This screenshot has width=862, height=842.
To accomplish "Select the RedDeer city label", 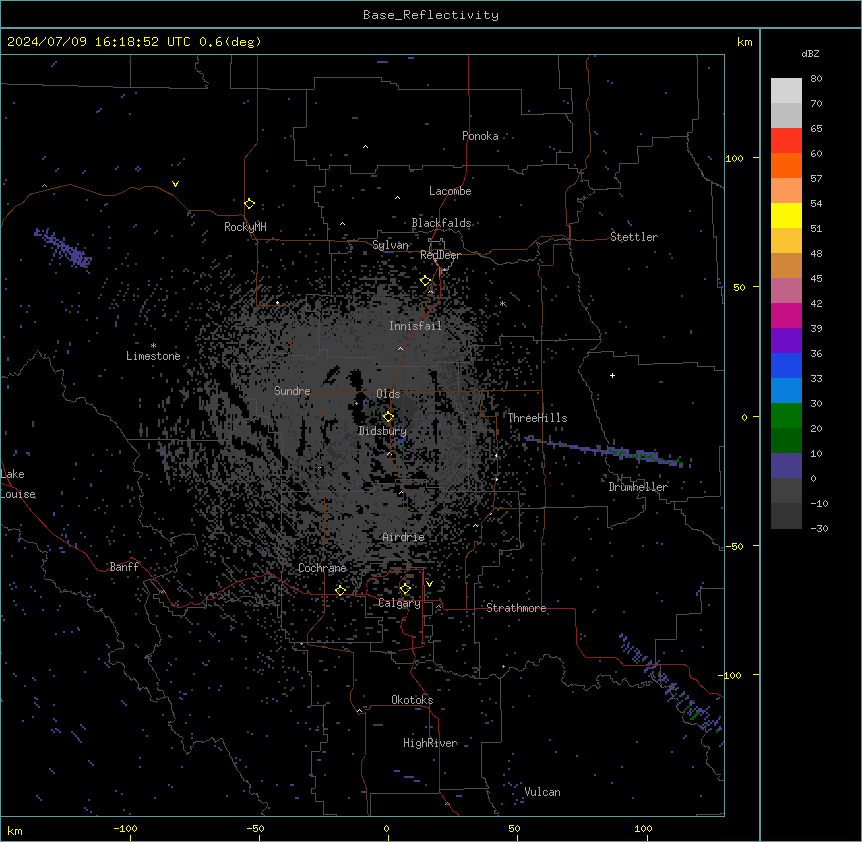I will coord(440,255).
